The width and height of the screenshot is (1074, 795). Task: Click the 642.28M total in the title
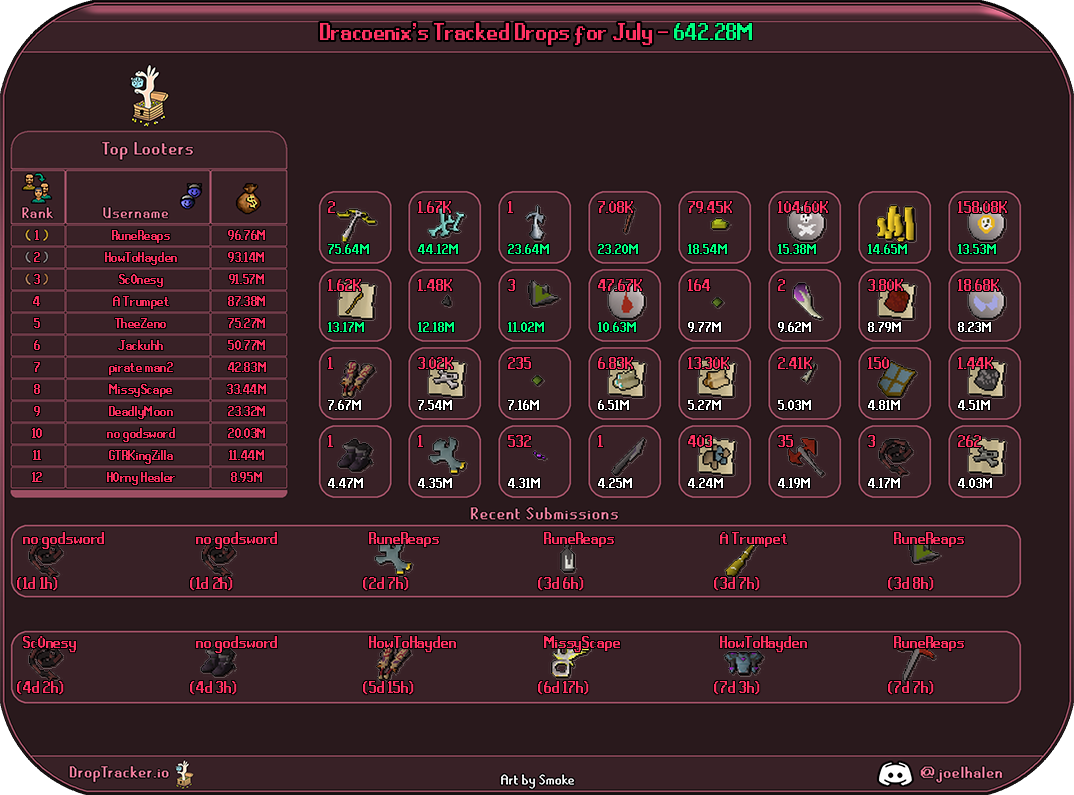712,32
